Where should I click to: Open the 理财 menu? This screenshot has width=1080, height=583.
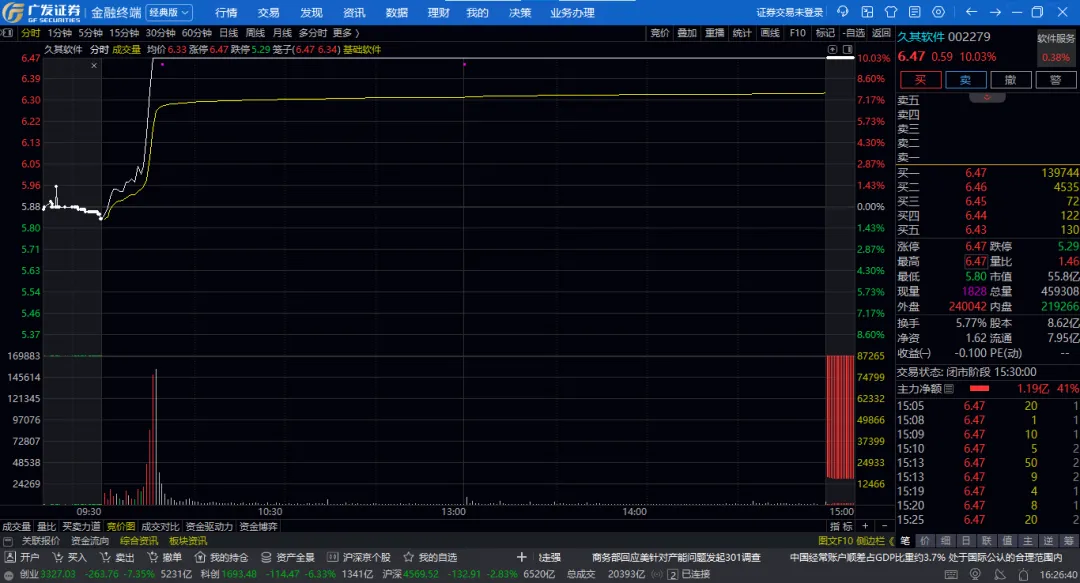pos(439,12)
